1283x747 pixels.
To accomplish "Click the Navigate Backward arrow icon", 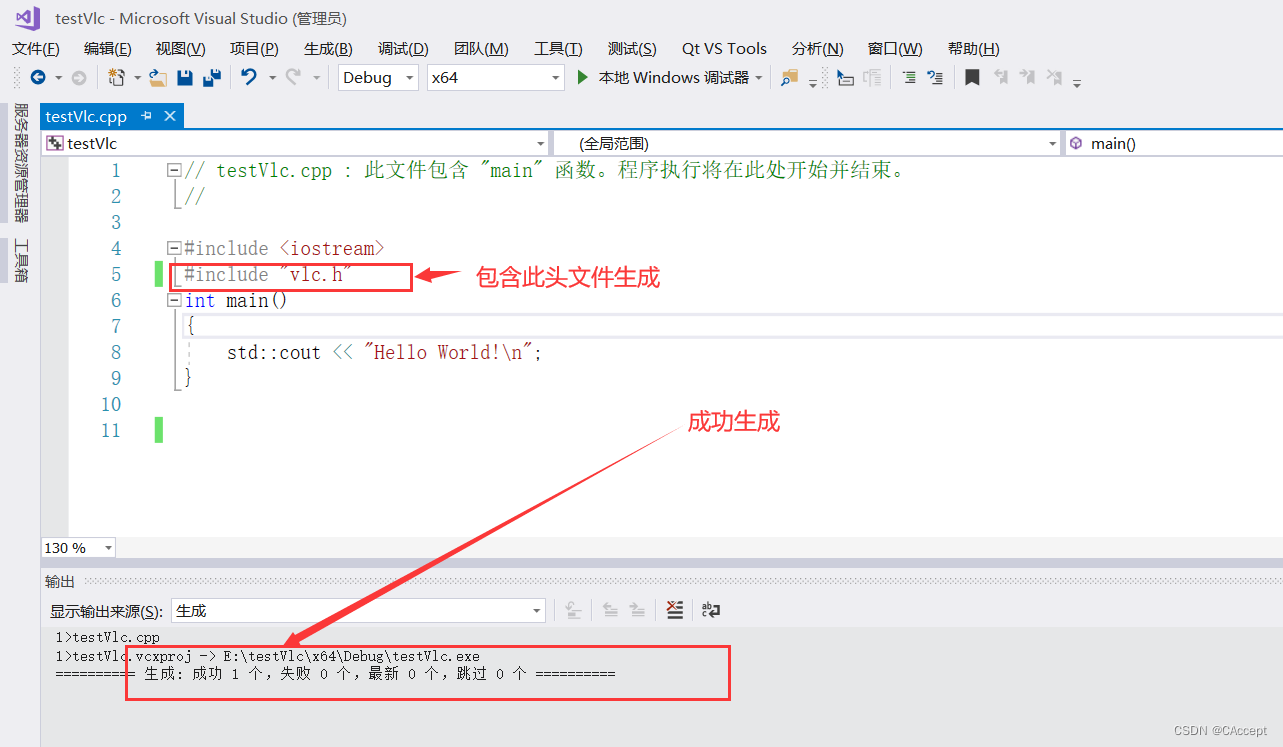I will (x=38, y=77).
